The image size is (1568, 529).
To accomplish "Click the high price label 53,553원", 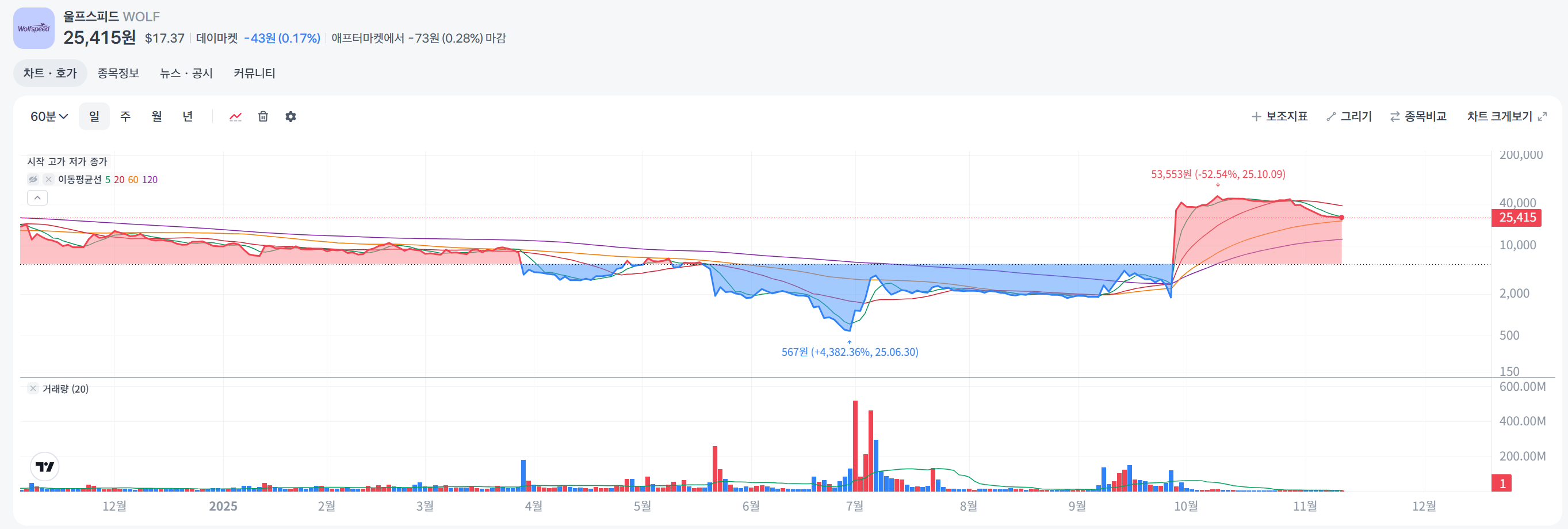I will click(1218, 174).
